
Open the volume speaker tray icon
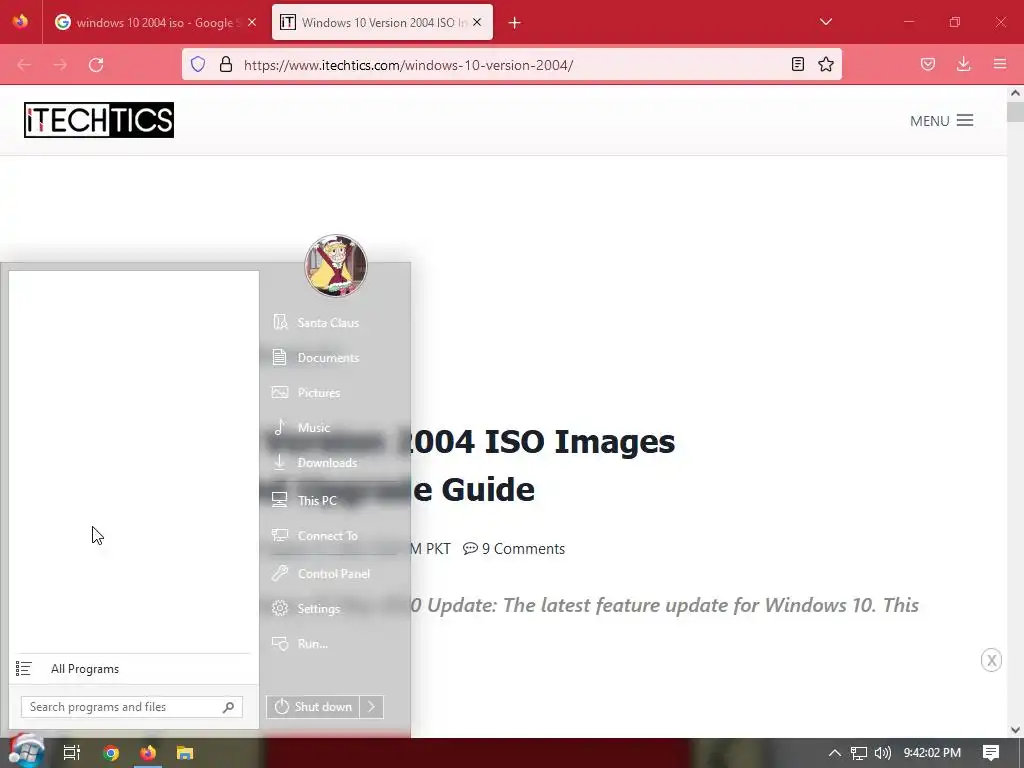click(882, 753)
